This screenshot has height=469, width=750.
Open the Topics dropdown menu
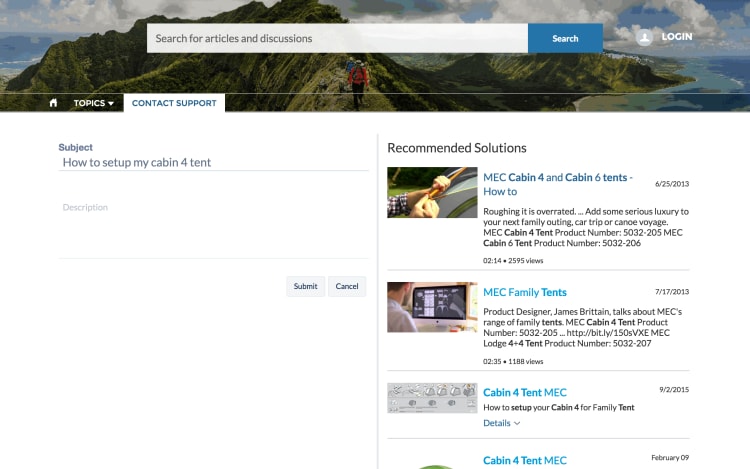(x=94, y=103)
